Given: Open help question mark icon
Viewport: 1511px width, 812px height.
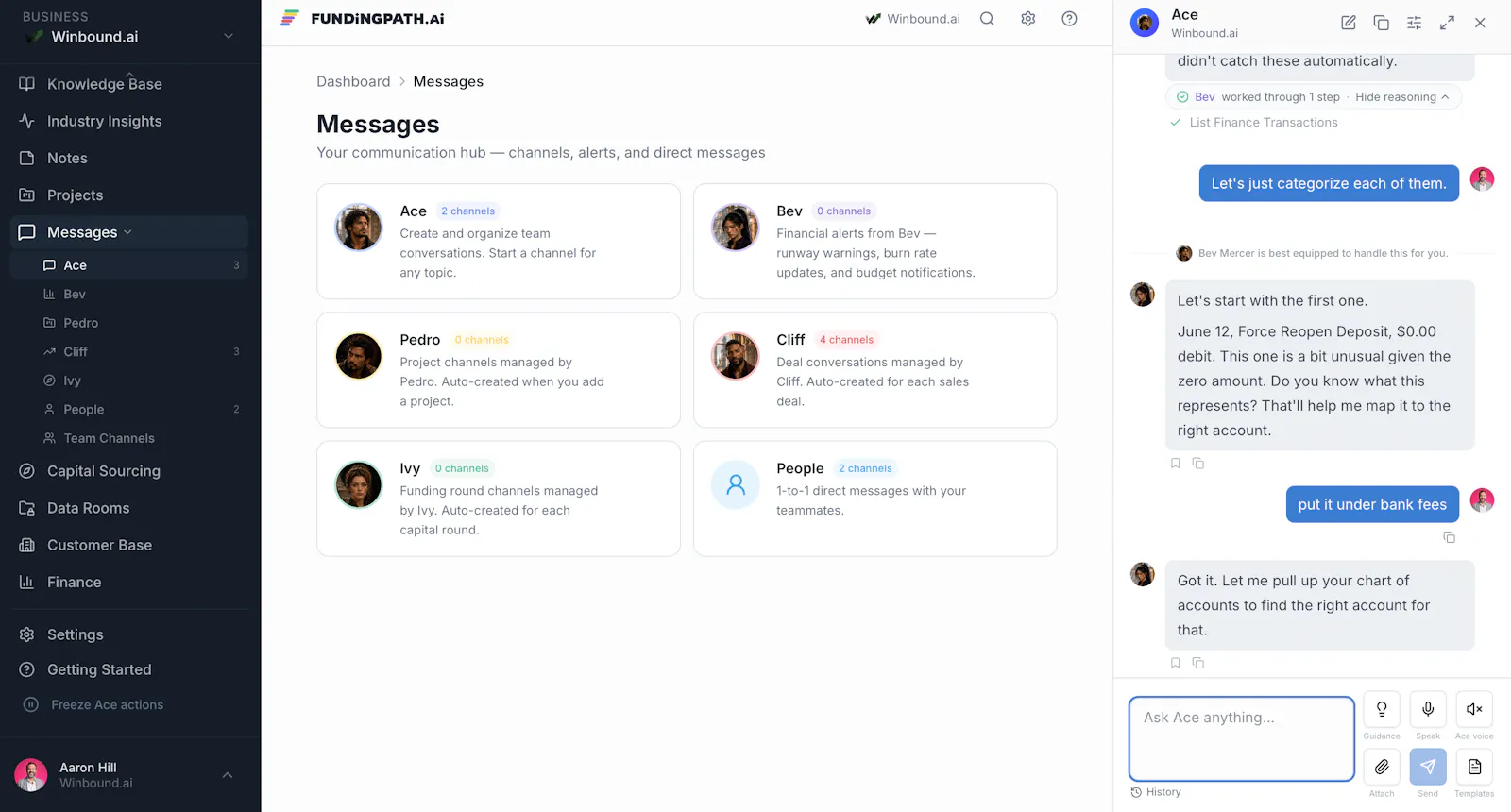Looking at the screenshot, I should pos(1069,19).
